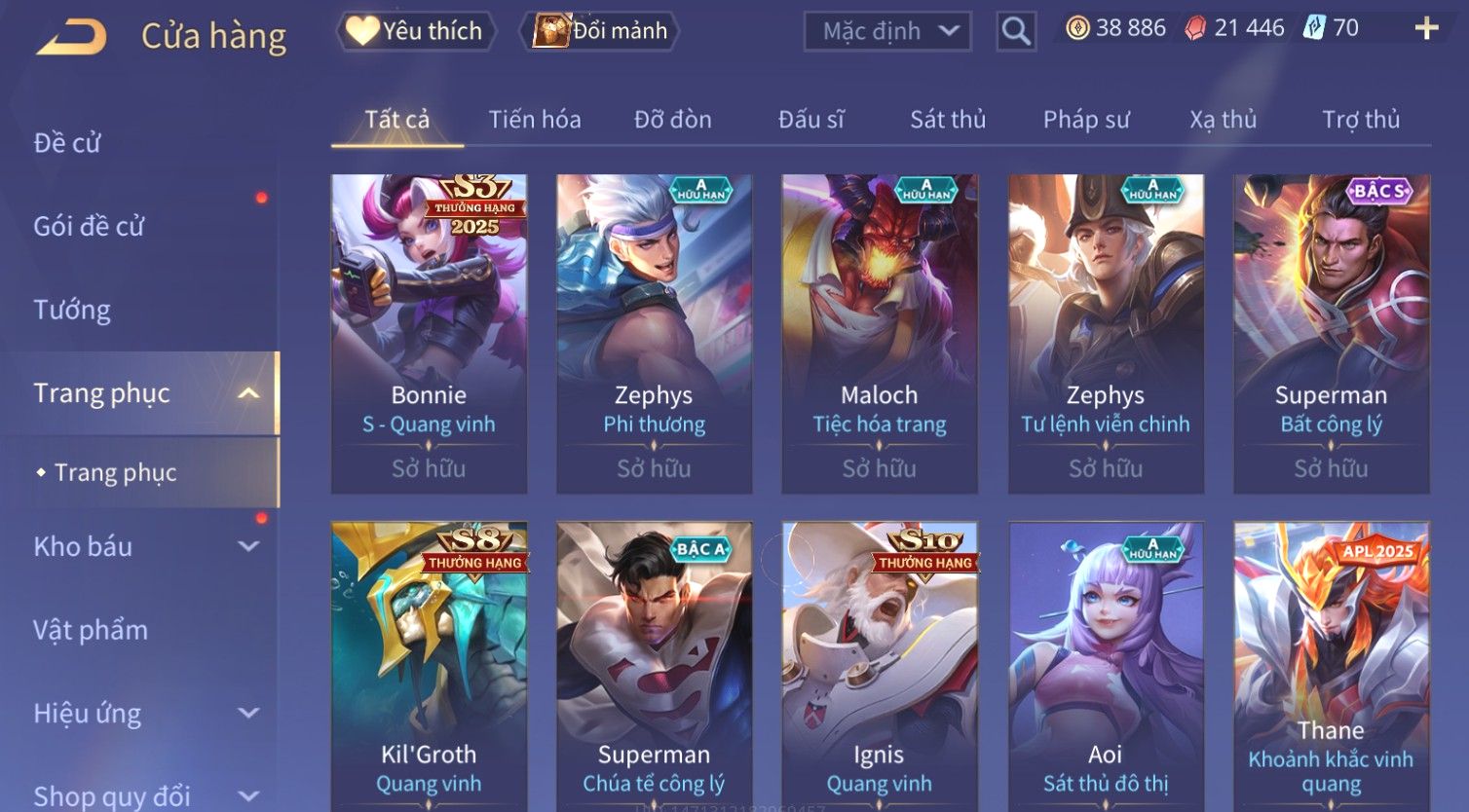Open Đổi mảnh chest exchange

(x=601, y=31)
